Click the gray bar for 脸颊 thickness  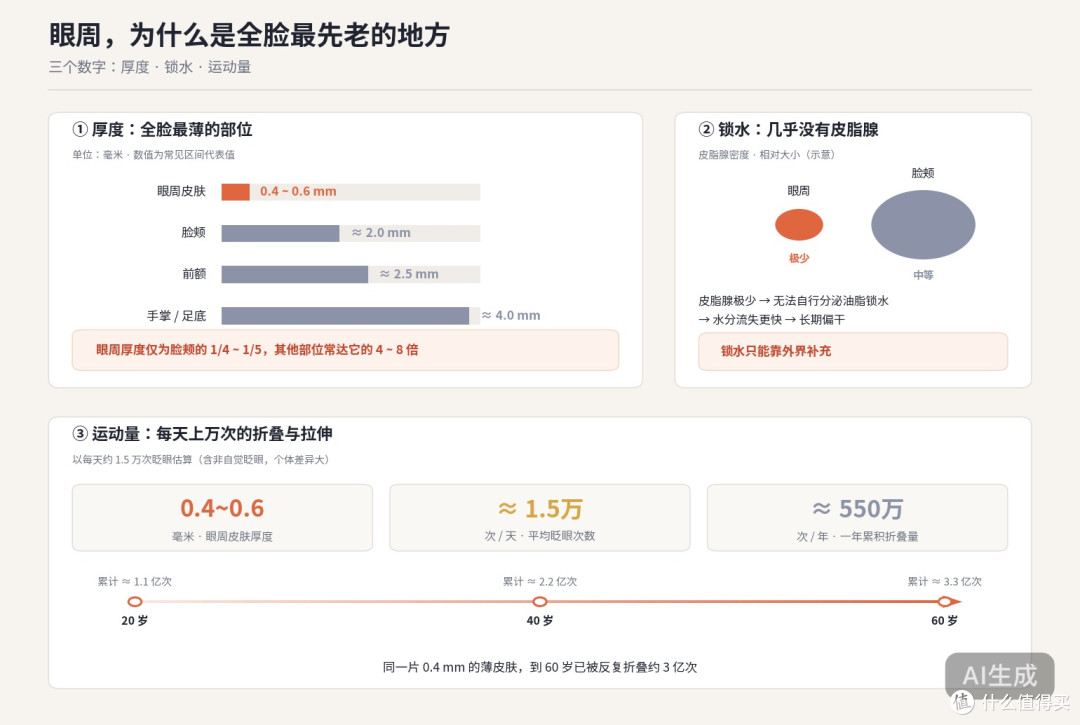tap(280, 233)
